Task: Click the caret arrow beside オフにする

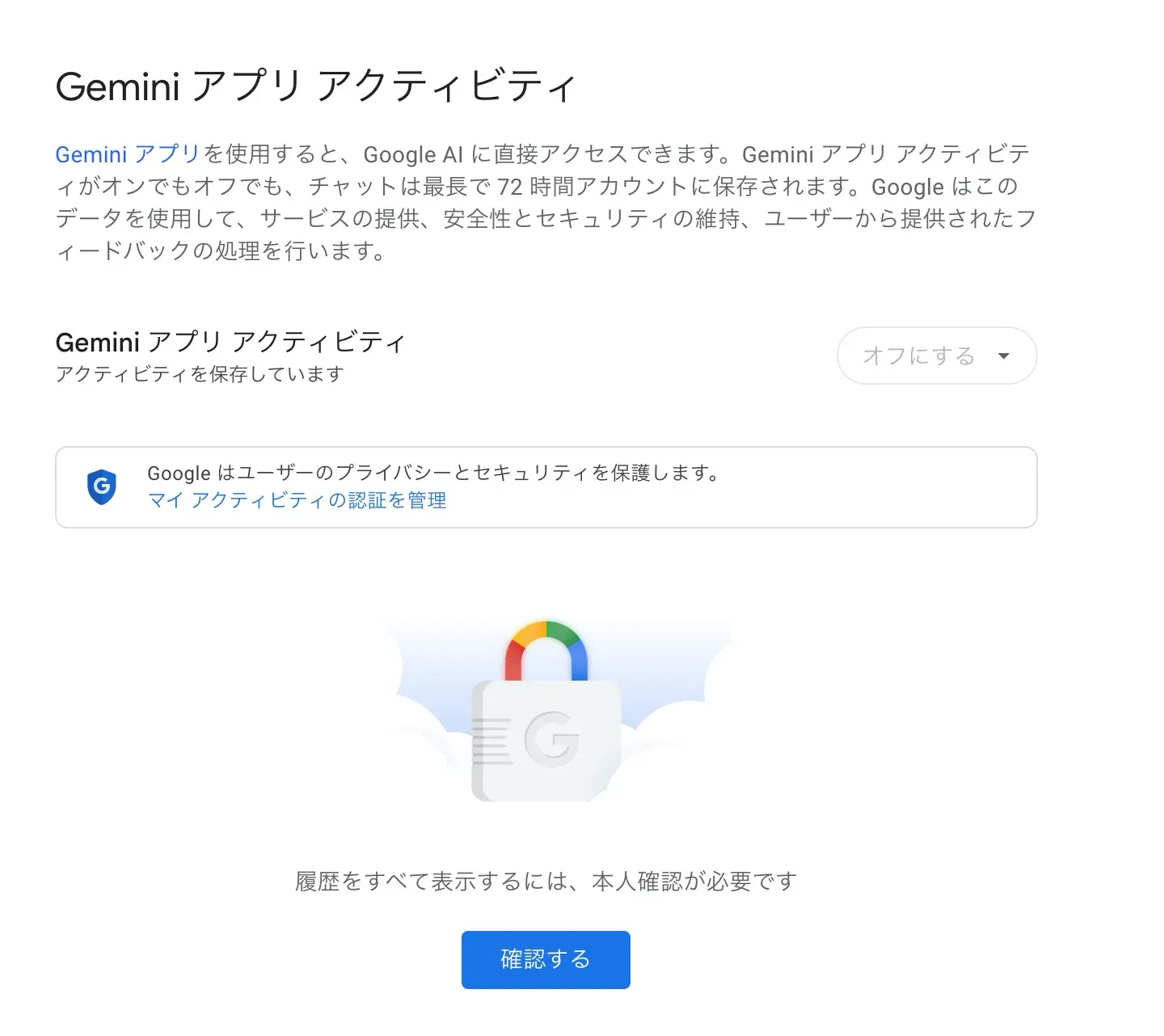Action: click(x=1004, y=356)
